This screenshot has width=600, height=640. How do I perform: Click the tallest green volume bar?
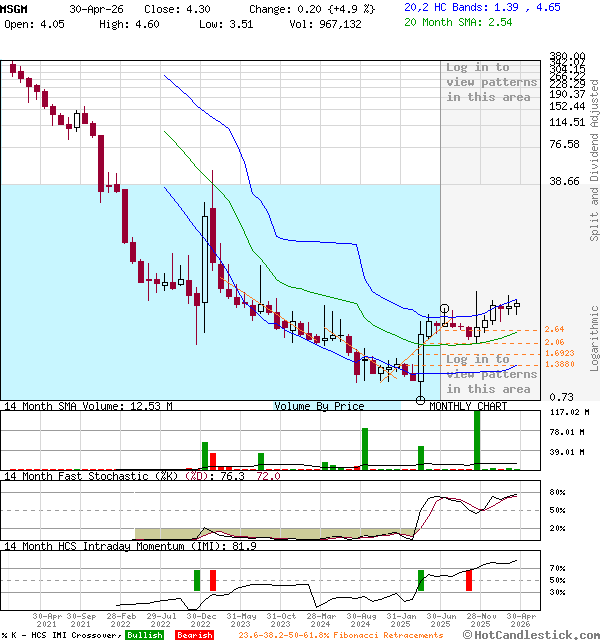point(477,438)
